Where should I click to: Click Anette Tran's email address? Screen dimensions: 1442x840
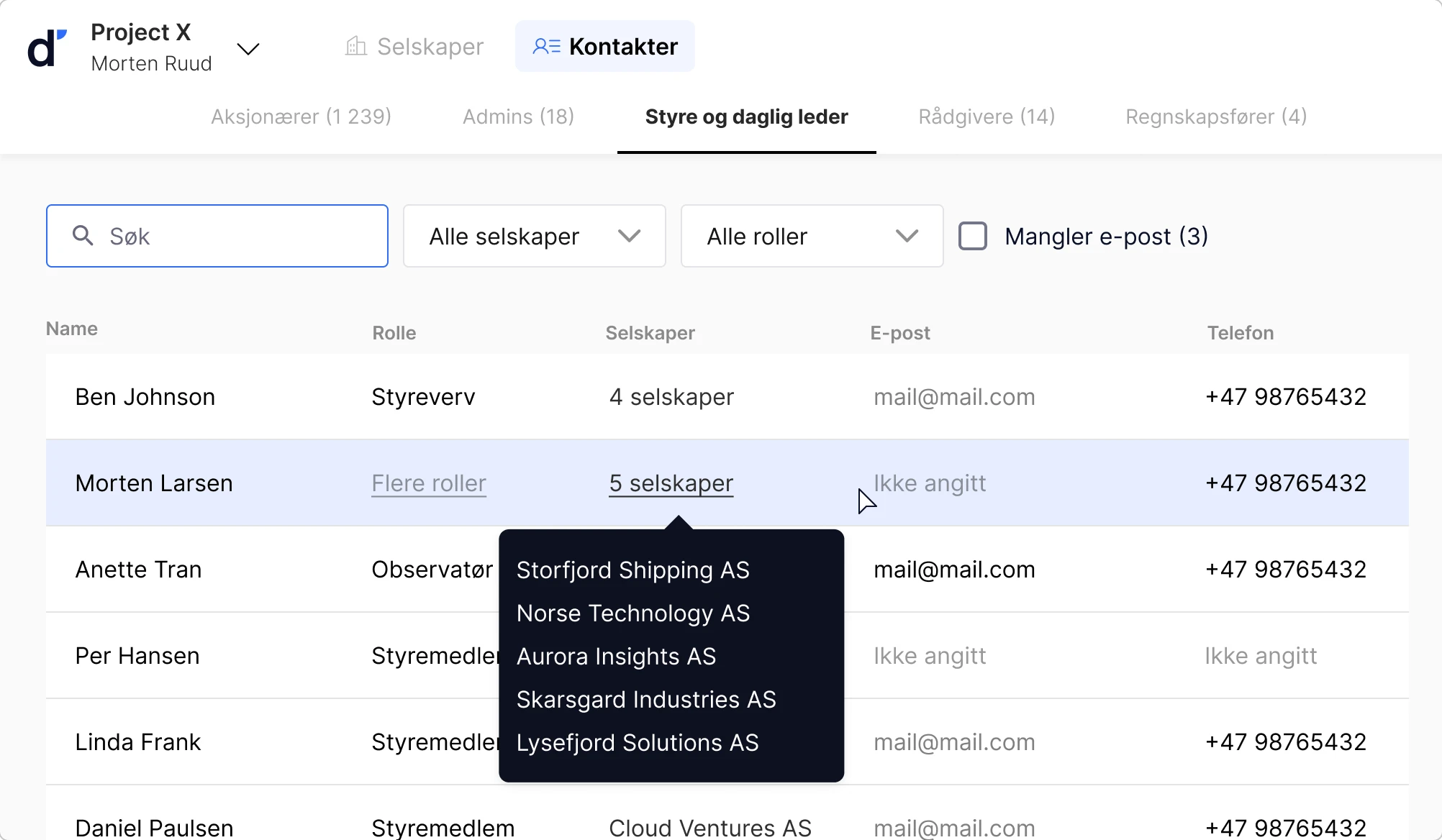954,570
